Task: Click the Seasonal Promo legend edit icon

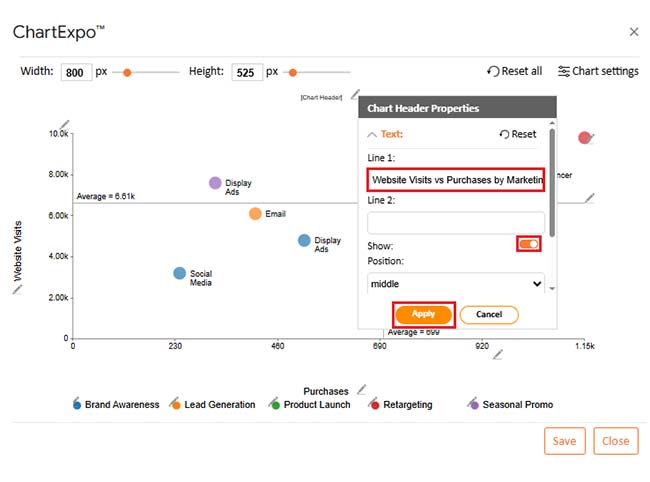Action: point(473,400)
